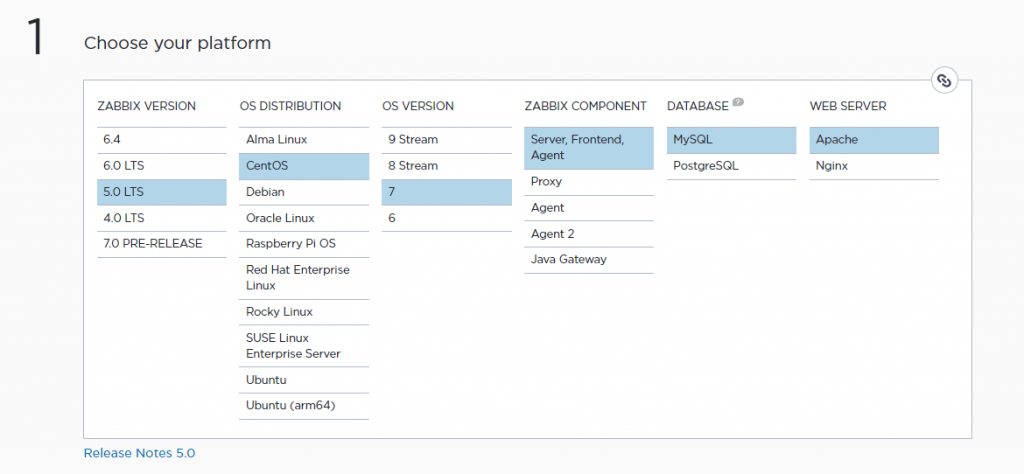Pick Alma Linux as OS distribution
This screenshot has height=474, width=1024.
[303, 140]
